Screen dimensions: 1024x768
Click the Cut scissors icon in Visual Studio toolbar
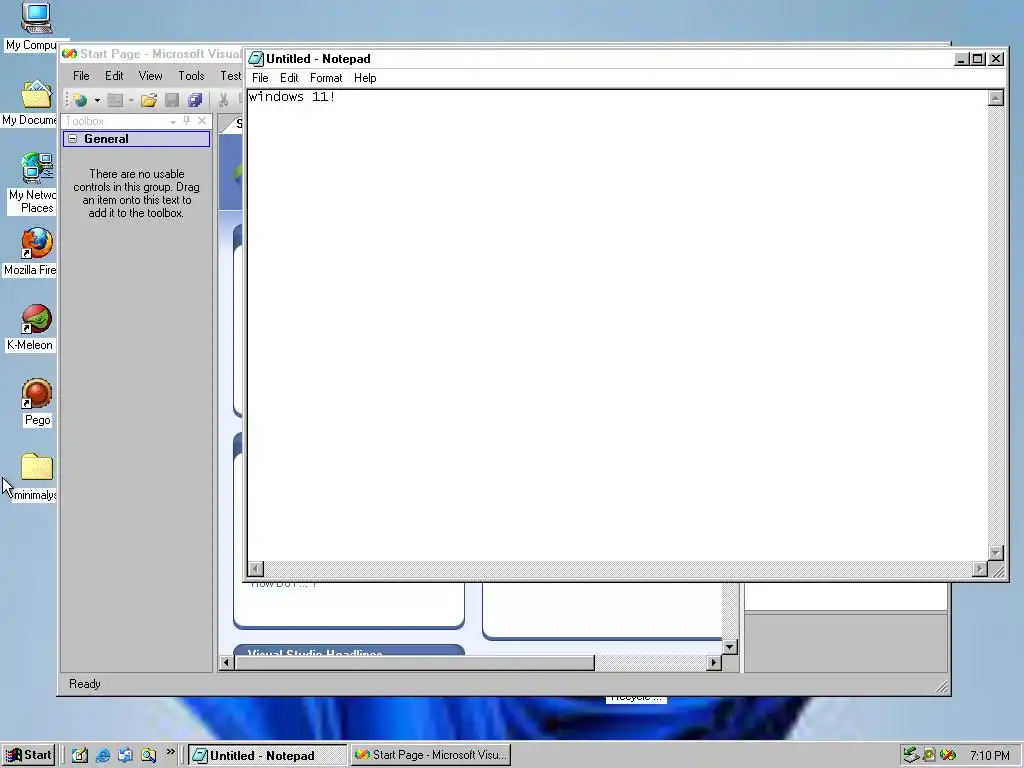(223, 100)
